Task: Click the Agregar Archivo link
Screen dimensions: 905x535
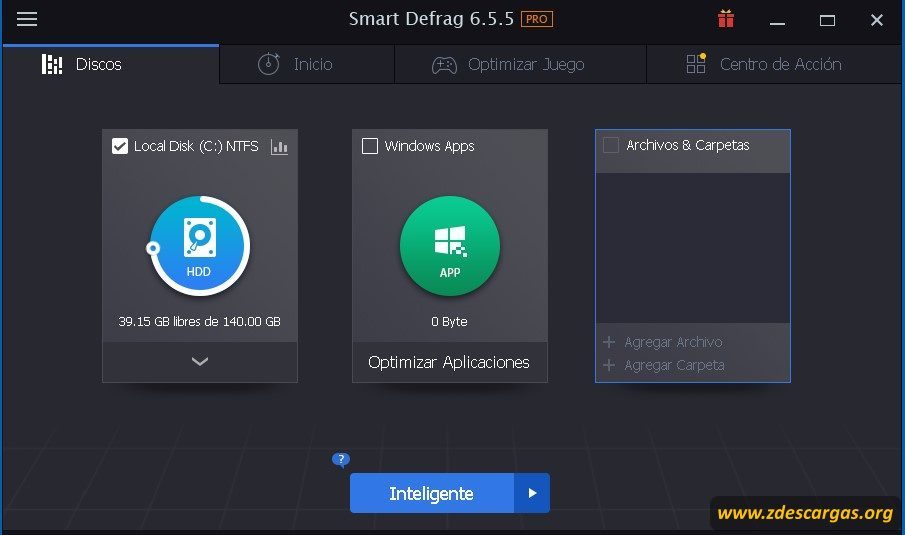Action: [x=673, y=342]
